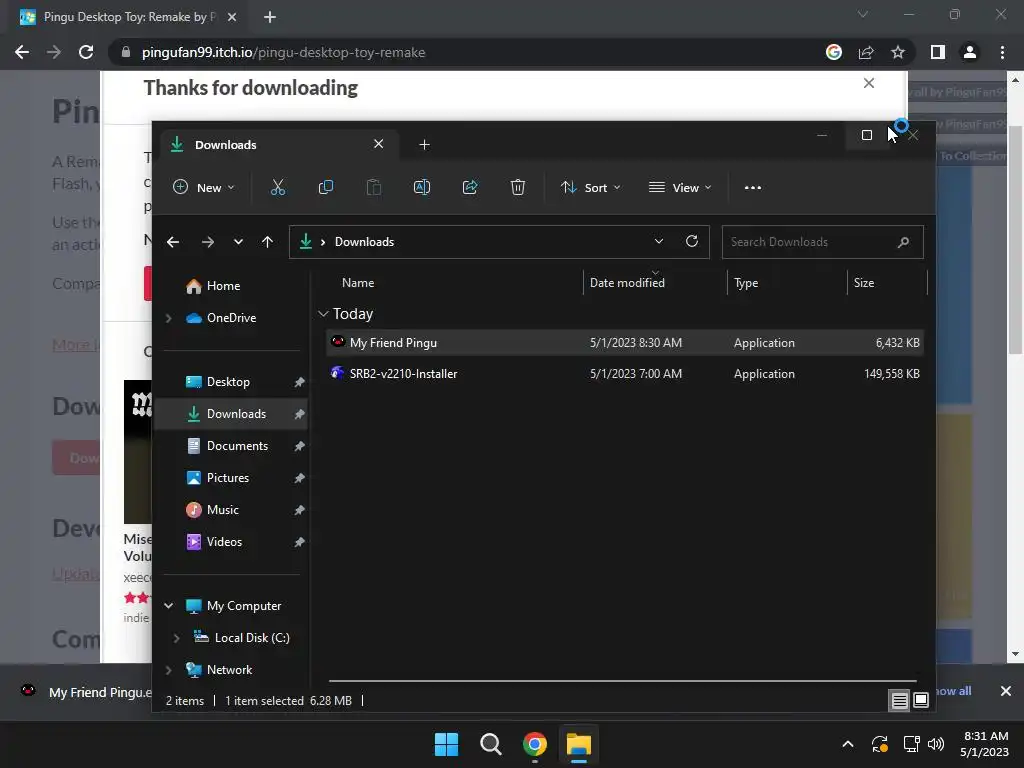Collapse the Today group
1024x768 pixels.
323,314
